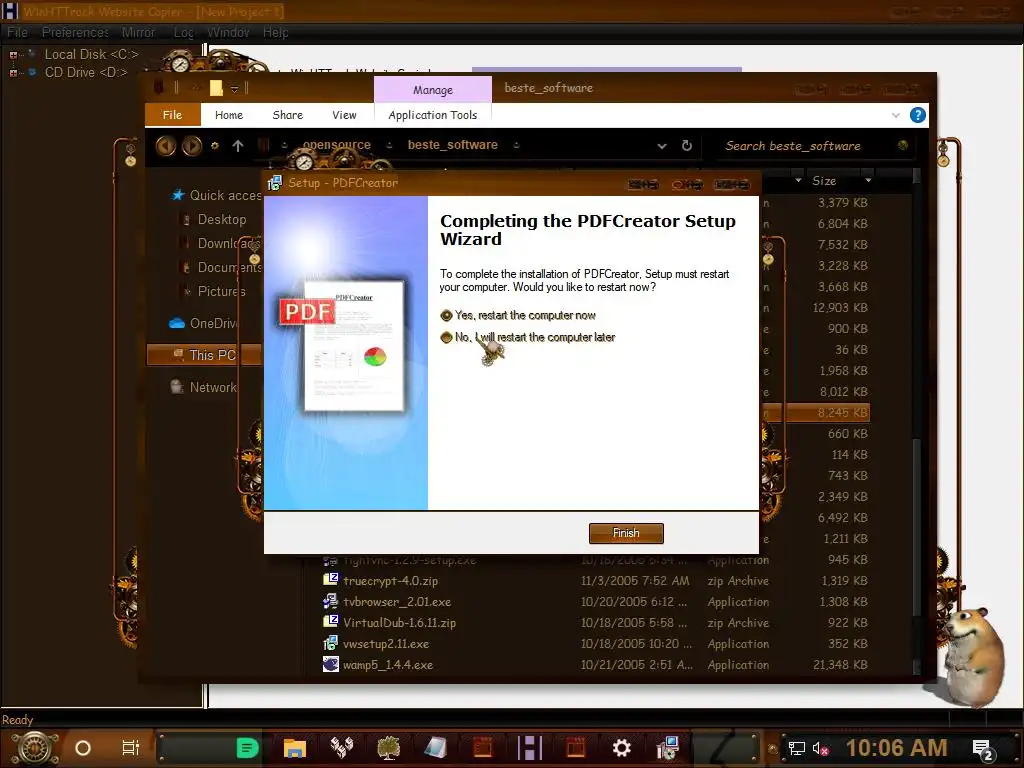Open WinHTTrack Help menu

(276, 32)
